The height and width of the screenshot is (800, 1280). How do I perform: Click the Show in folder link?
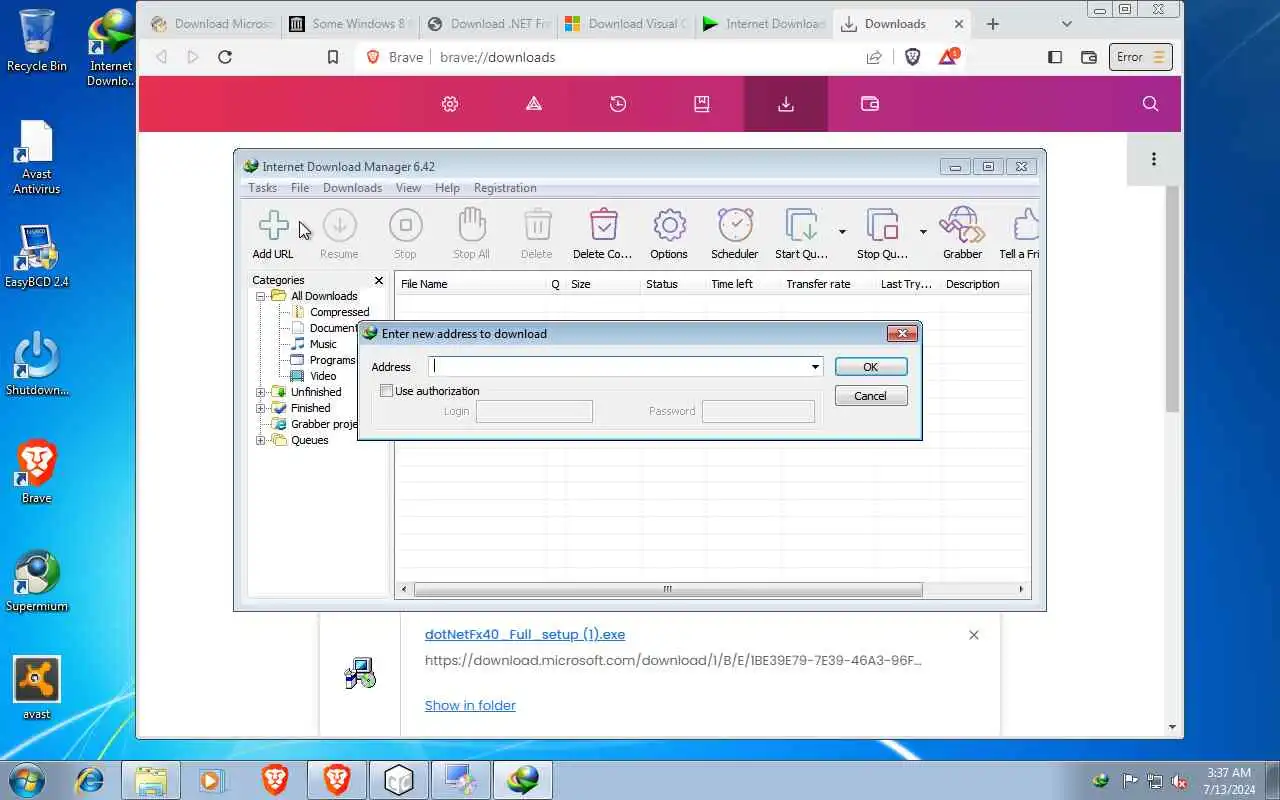[470, 705]
